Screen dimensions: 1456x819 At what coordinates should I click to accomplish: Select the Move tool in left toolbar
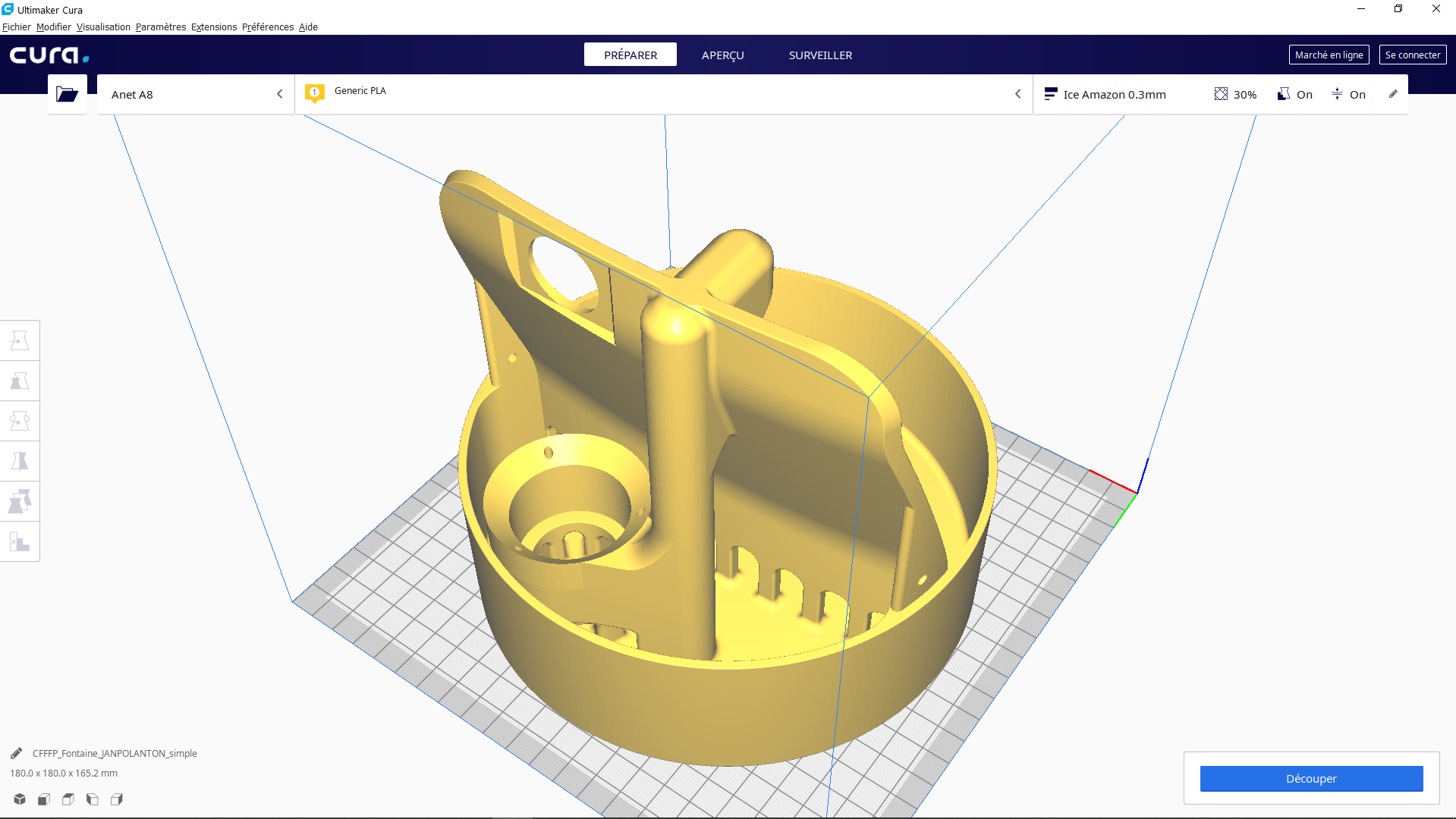20,340
